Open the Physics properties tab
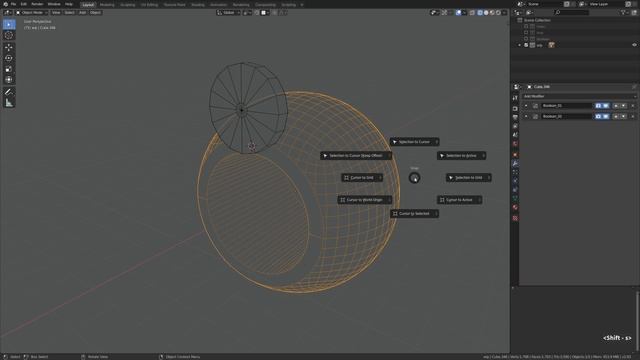 515,181
